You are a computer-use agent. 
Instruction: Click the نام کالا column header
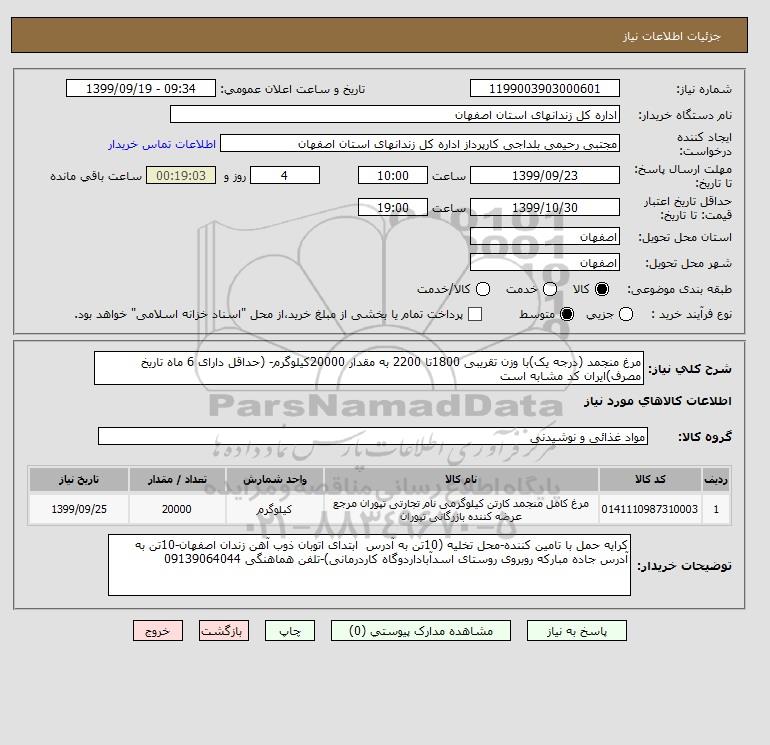pos(461,479)
